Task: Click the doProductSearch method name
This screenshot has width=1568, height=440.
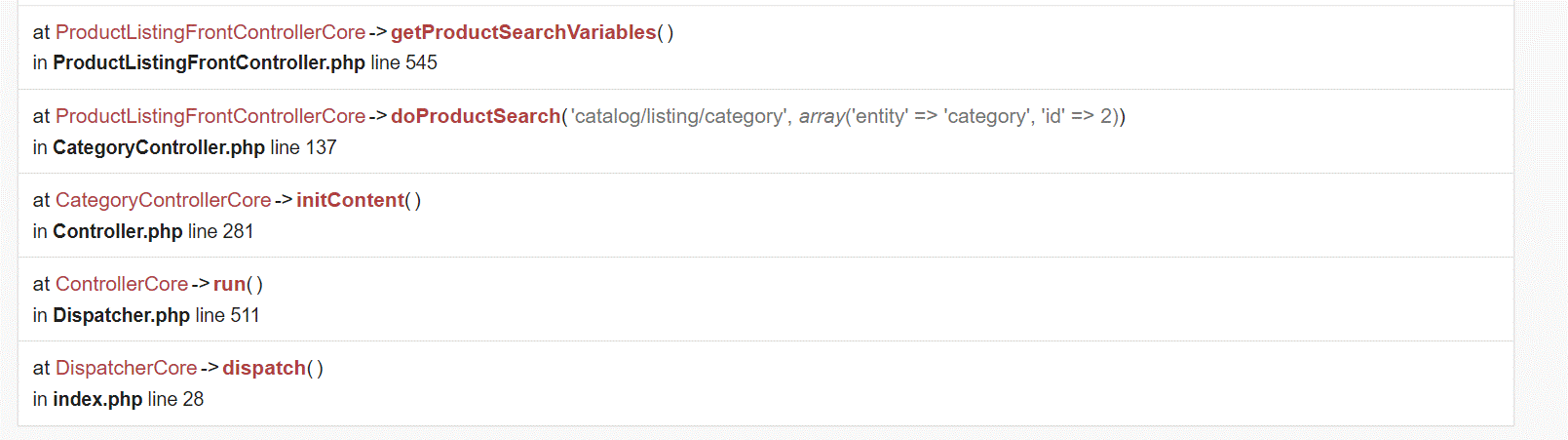Action: coord(476,116)
